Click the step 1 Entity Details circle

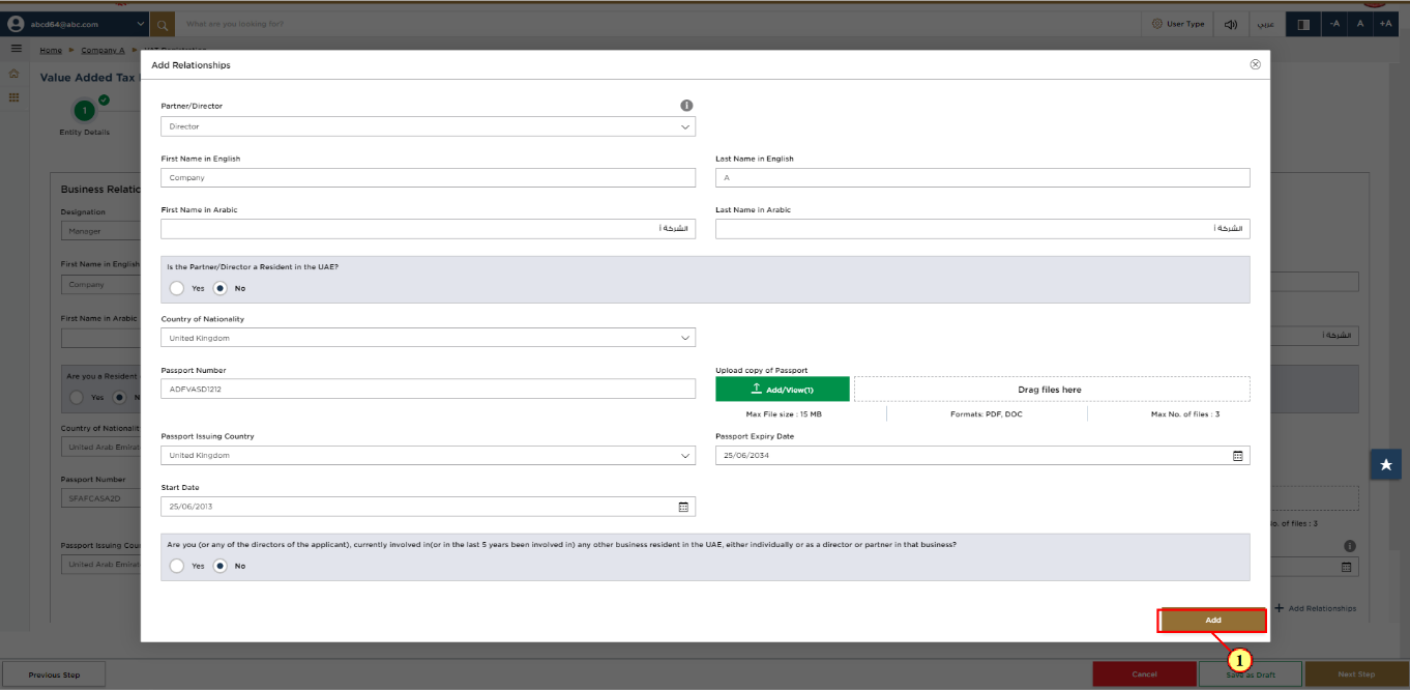click(85, 110)
